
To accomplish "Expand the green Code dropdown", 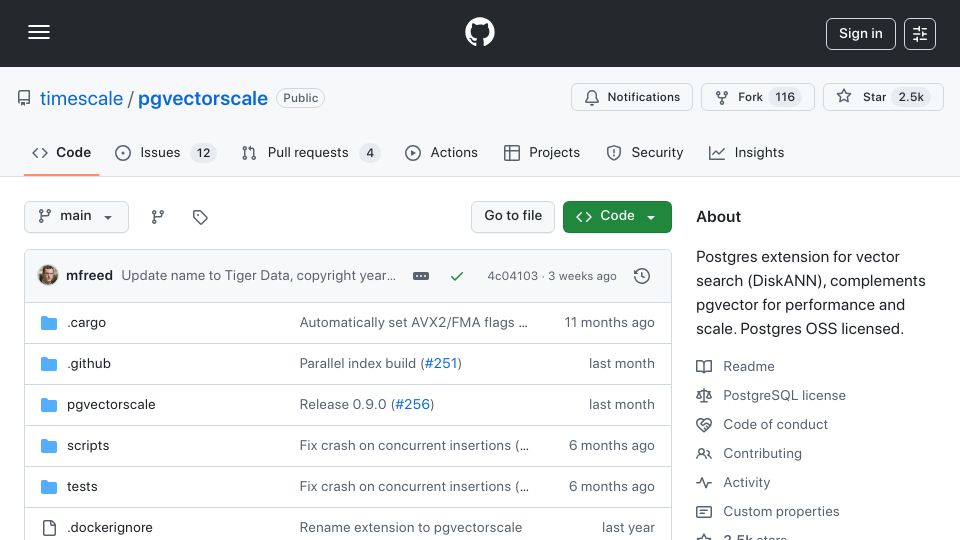I will click(x=617, y=217).
